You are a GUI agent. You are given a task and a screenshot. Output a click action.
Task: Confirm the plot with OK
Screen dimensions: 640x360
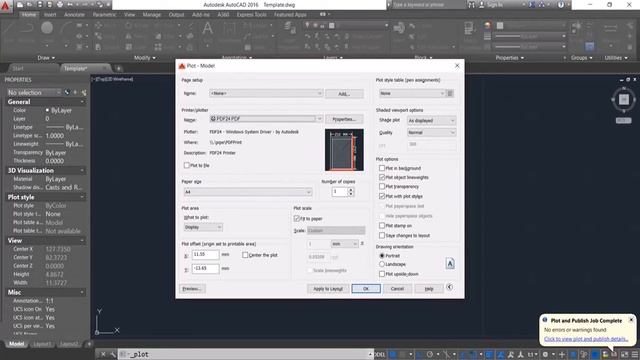click(366, 289)
